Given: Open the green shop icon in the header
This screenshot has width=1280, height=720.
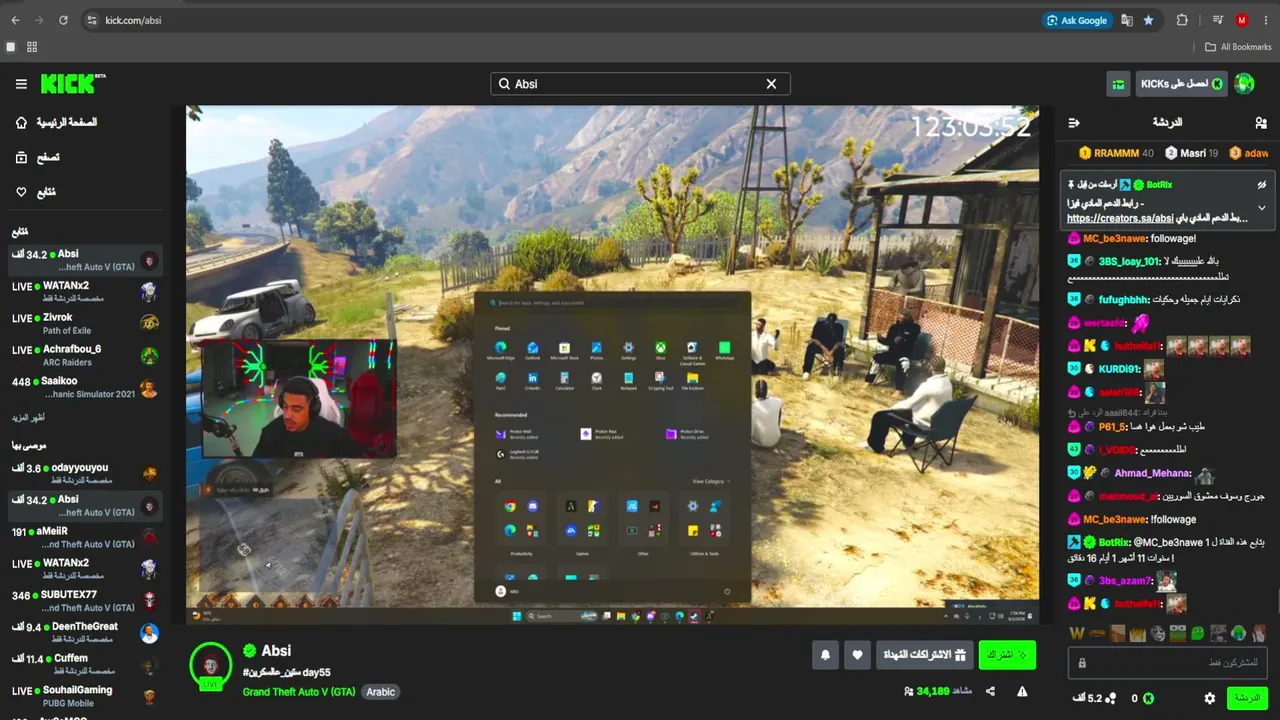Looking at the screenshot, I should click(1118, 84).
